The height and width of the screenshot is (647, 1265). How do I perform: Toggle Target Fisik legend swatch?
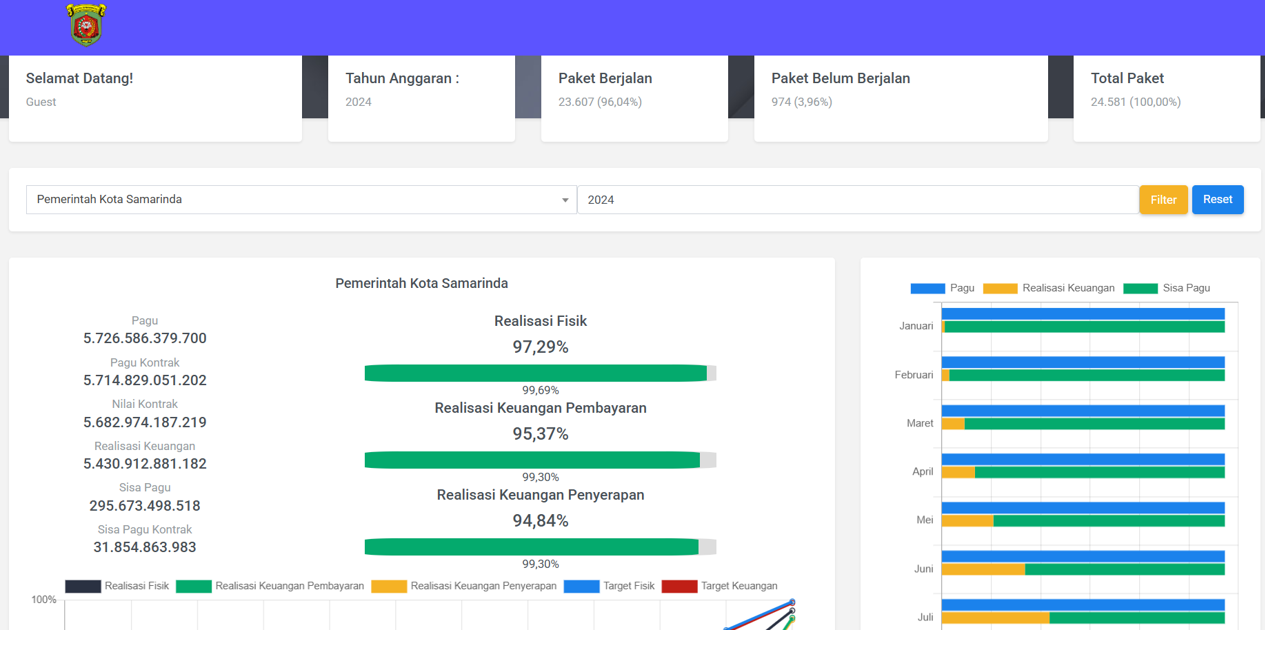[x=581, y=586]
